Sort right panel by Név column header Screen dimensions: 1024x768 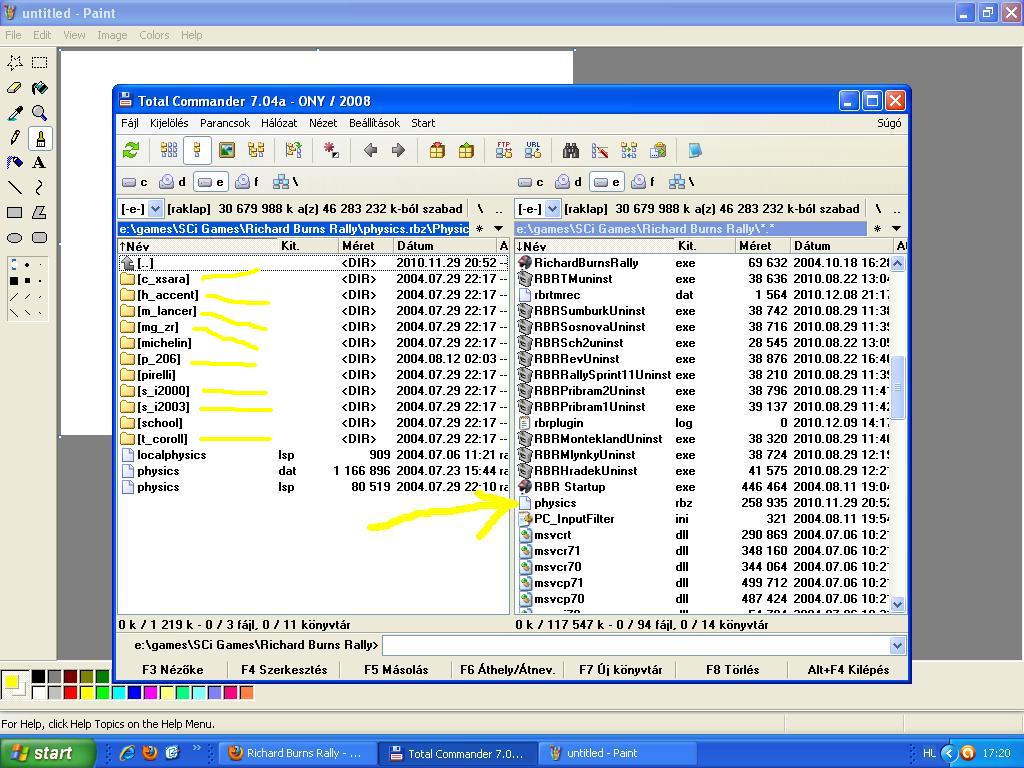tap(594, 246)
